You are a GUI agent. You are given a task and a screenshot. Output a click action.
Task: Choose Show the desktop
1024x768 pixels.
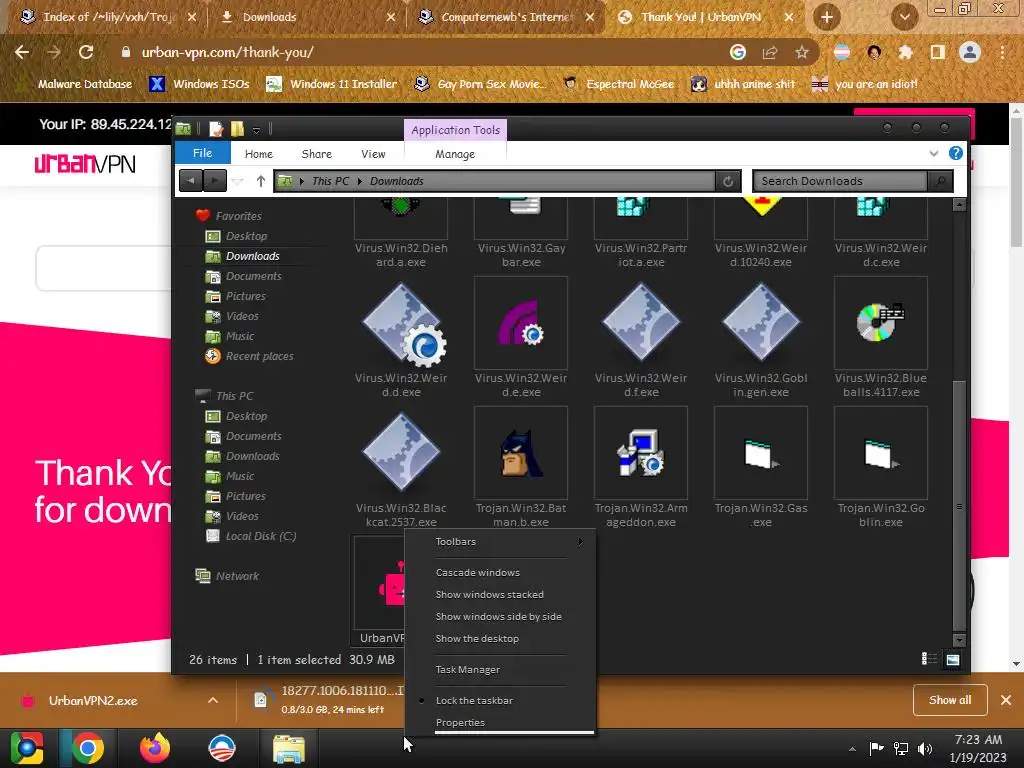(x=477, y=639)
